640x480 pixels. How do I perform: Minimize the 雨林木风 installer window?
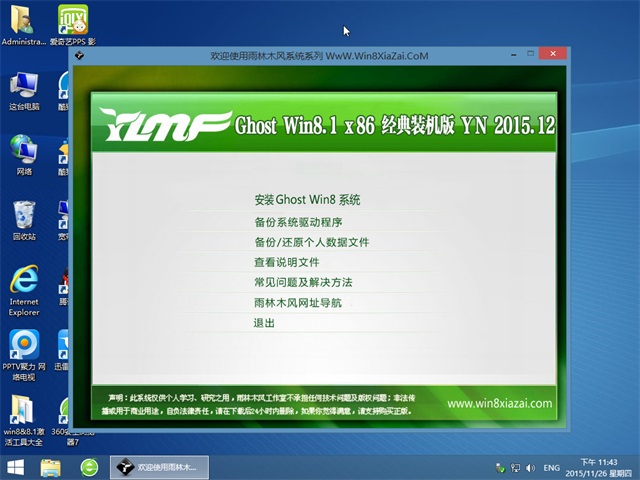click(513, 54)
